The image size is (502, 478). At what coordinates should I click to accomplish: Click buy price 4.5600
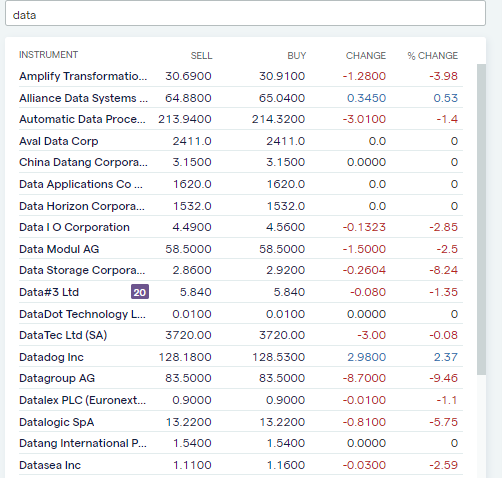pyautogui.click(x=286, y=227)
